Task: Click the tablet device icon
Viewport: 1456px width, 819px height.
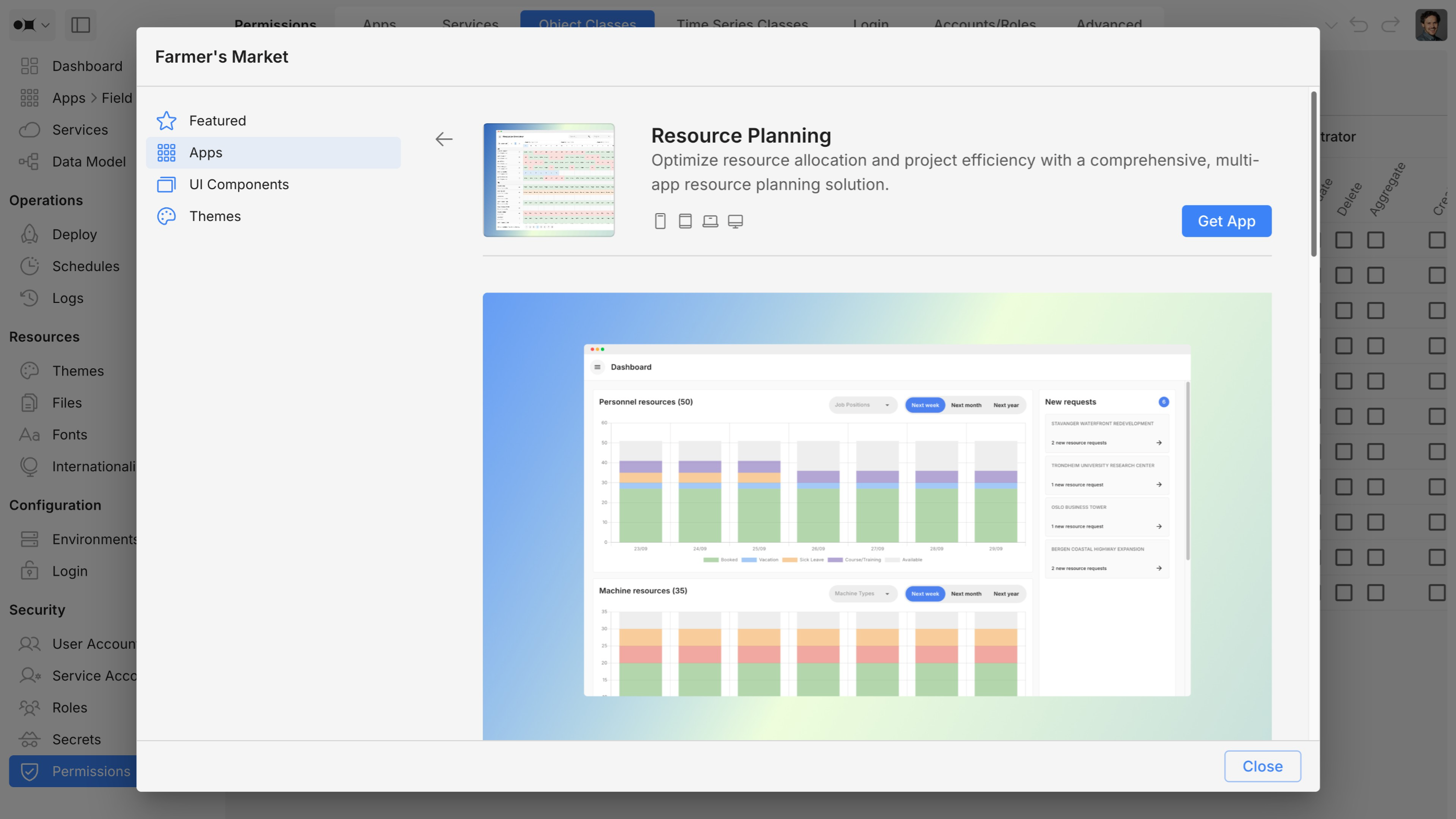Action: [x=685, y=221]
